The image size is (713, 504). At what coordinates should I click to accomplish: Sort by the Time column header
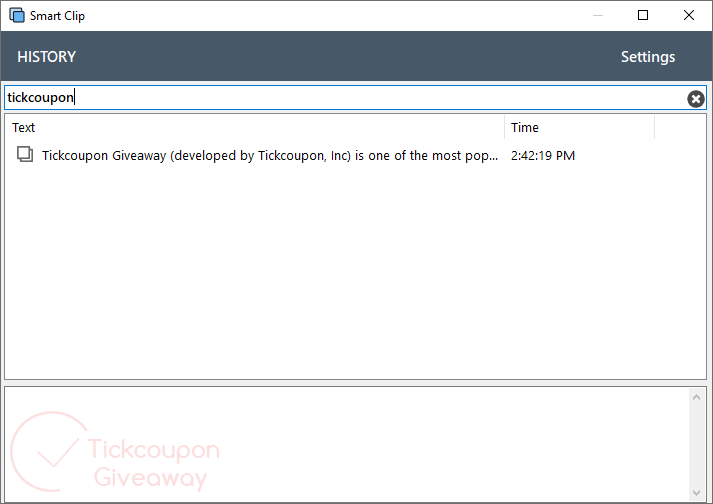point(579,127)
